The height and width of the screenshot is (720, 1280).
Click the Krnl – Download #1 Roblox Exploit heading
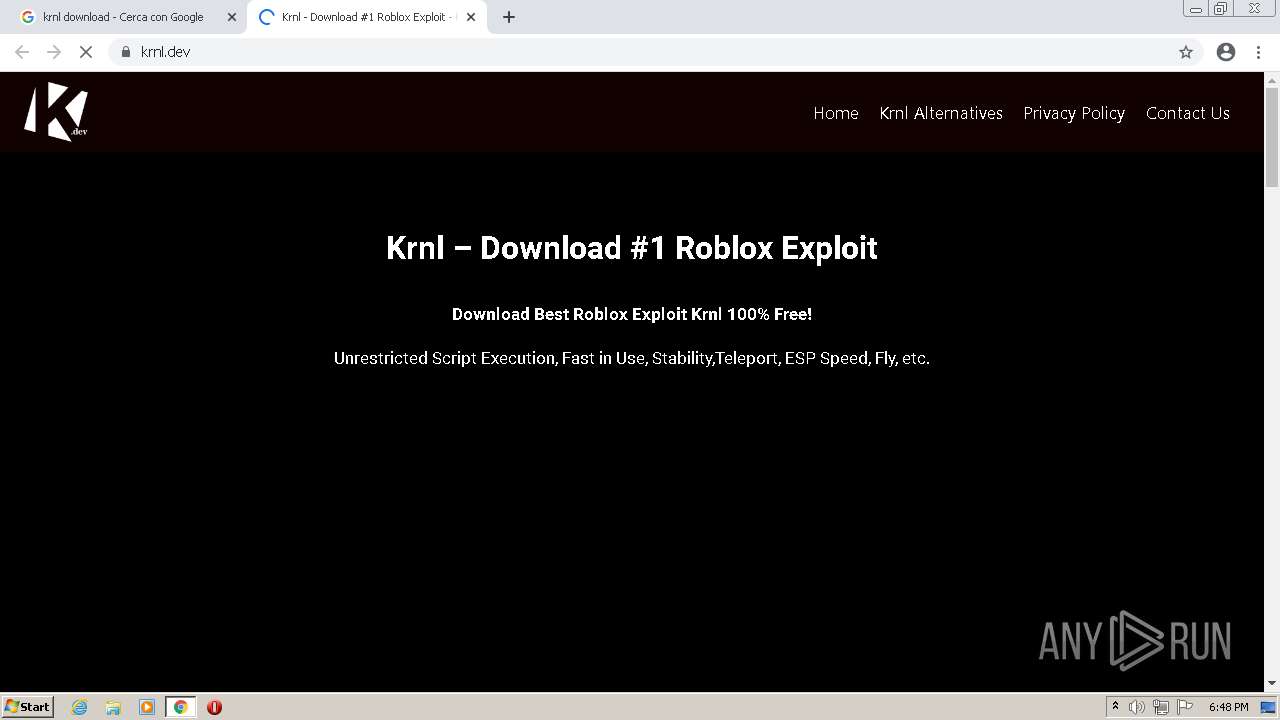pos(632,248)
